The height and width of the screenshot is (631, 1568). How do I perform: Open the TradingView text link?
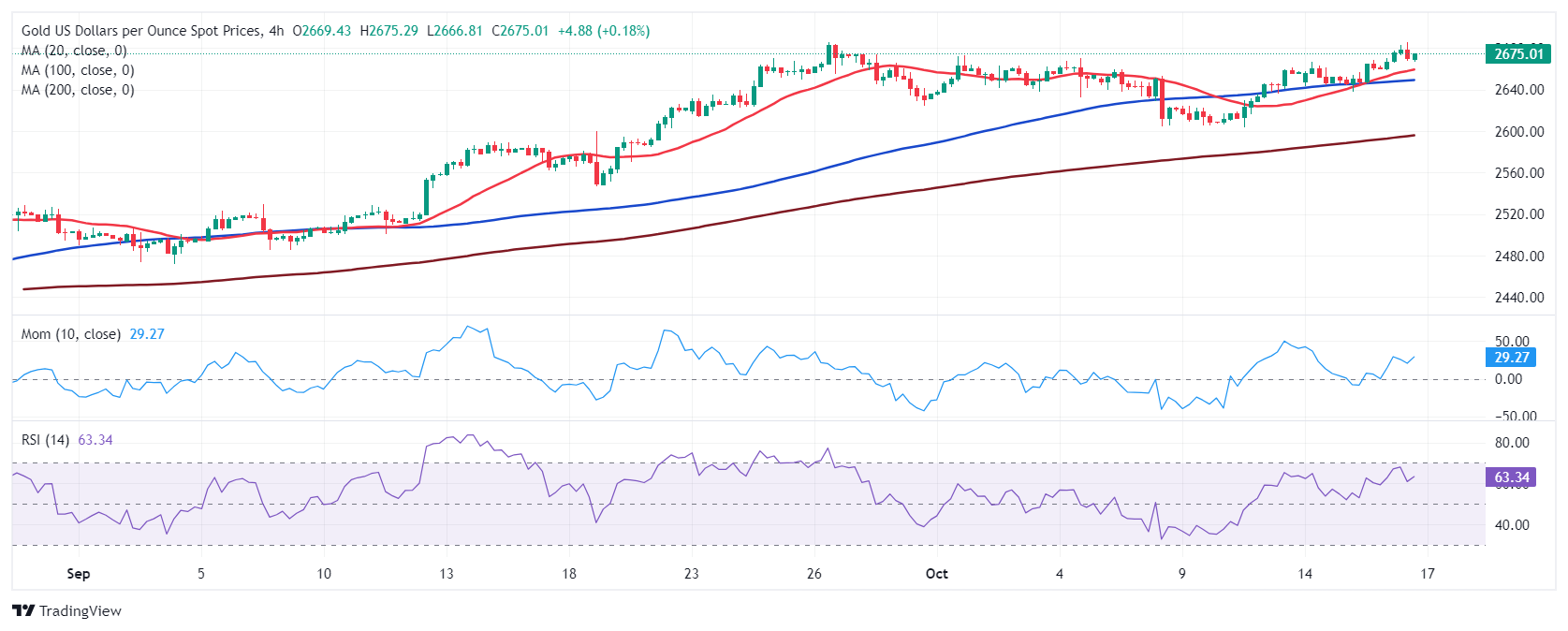click(x=81, y=610)
